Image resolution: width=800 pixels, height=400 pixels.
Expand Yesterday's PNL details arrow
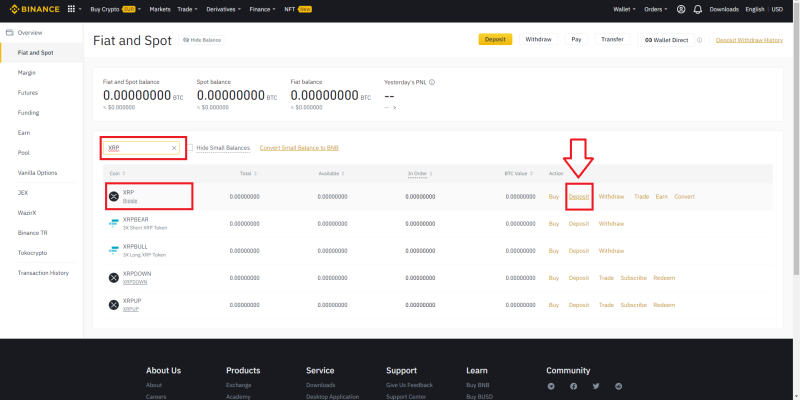tap(394, 108)
